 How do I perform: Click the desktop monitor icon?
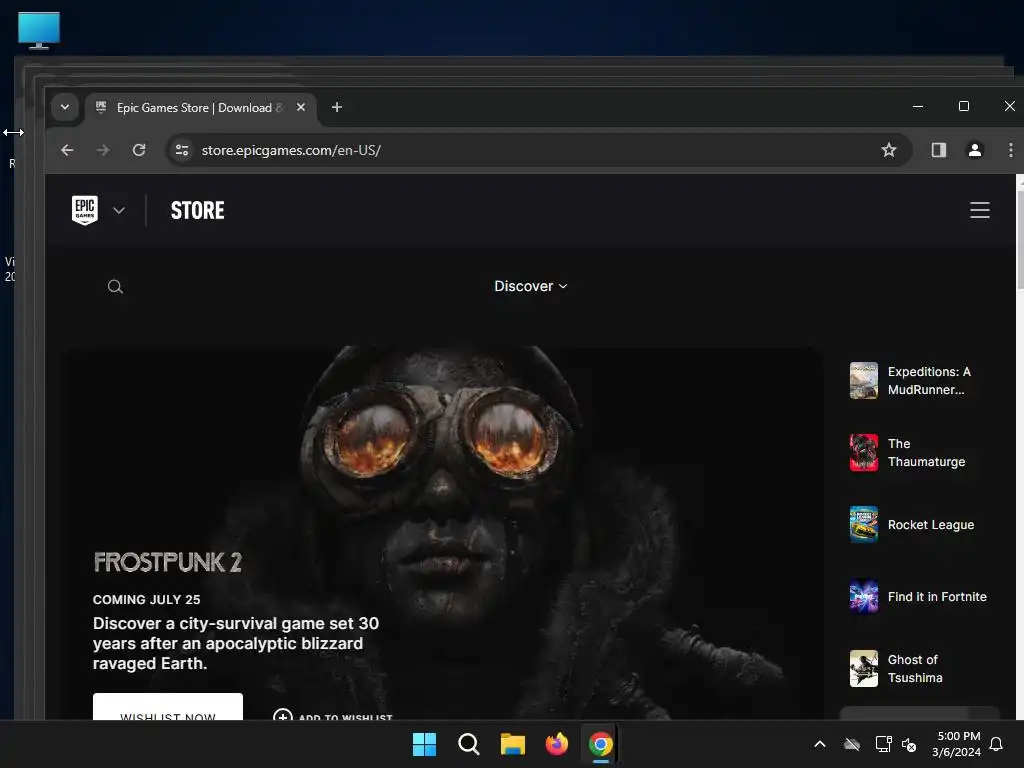pyautogui.click(x=39, y=30)
